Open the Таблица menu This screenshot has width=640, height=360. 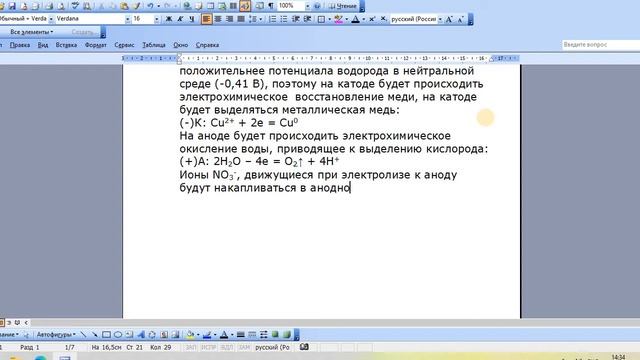[x=154, y=45]
